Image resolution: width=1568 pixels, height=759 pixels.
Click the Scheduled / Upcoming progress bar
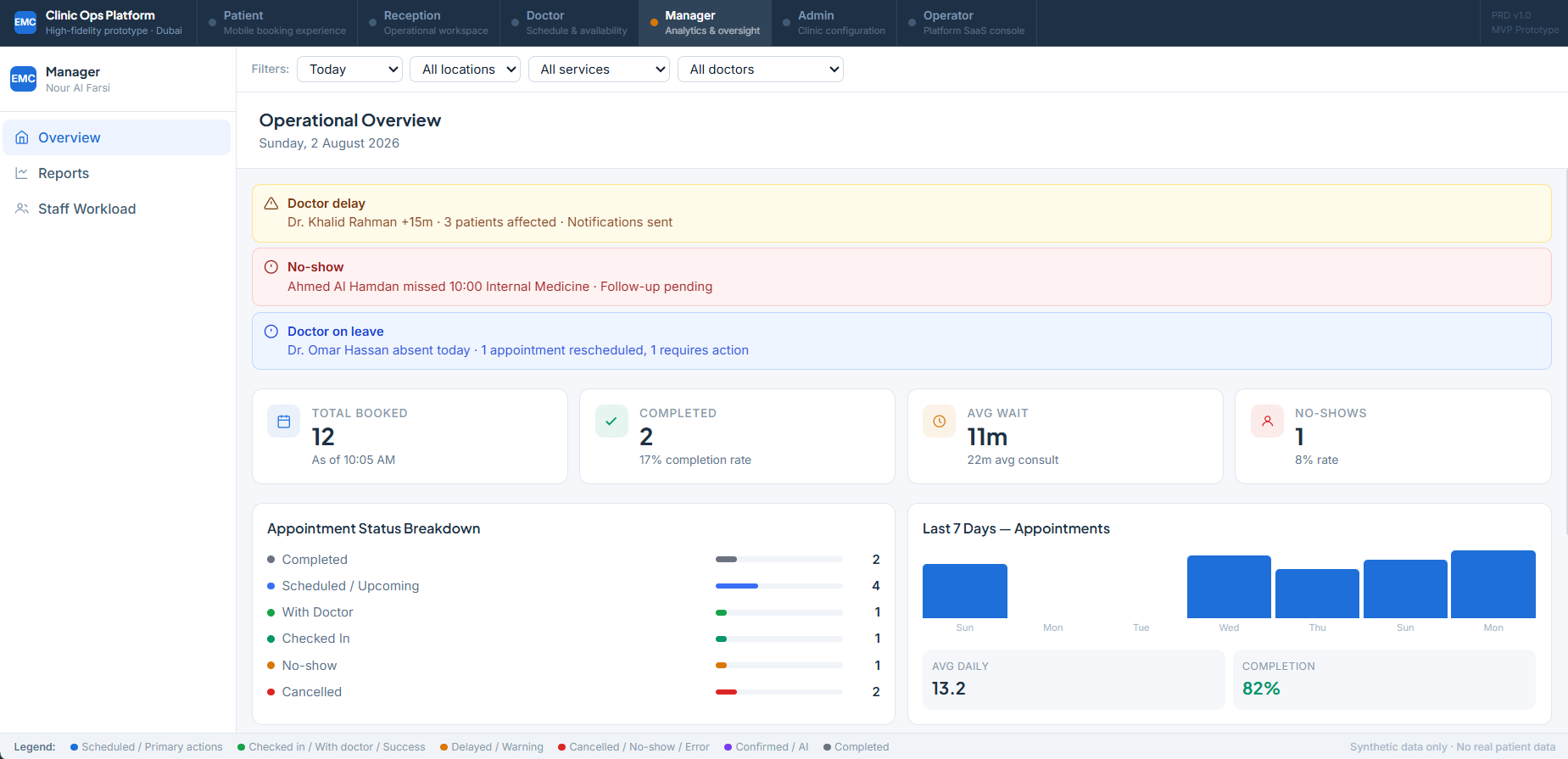[x=779, y=586]
